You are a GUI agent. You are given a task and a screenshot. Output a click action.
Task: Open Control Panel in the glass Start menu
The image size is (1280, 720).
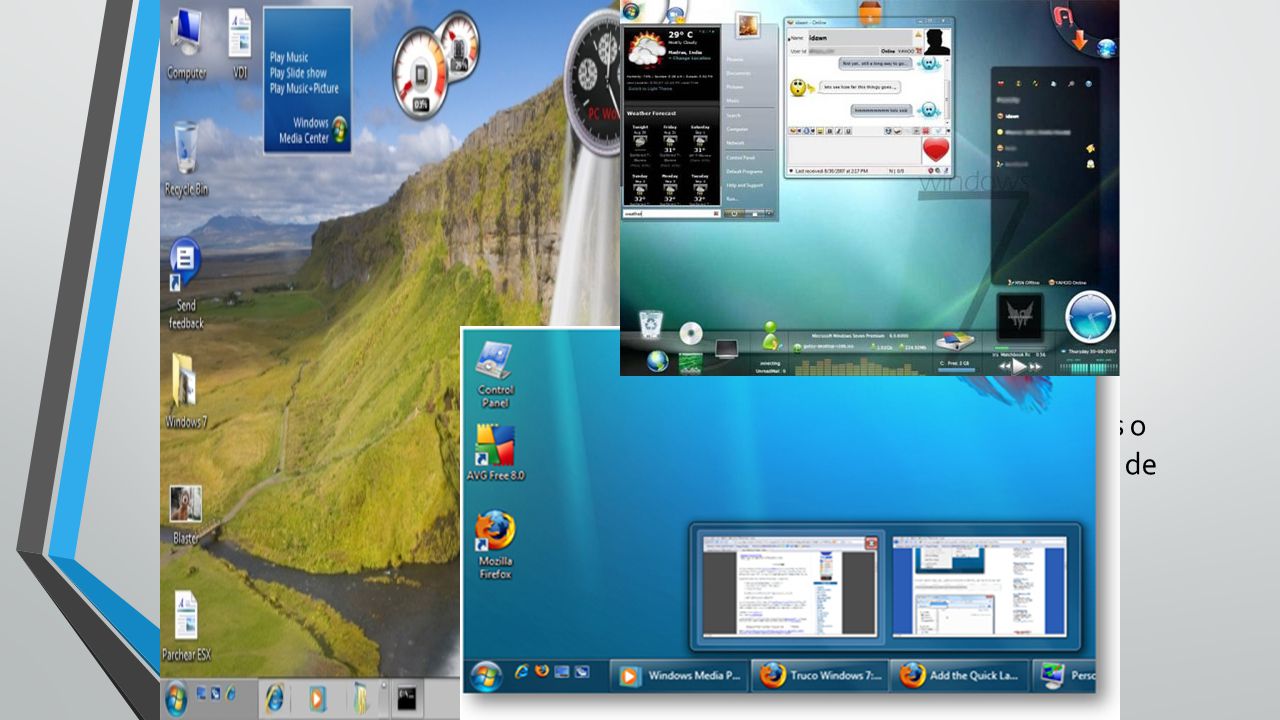(741, 158)
